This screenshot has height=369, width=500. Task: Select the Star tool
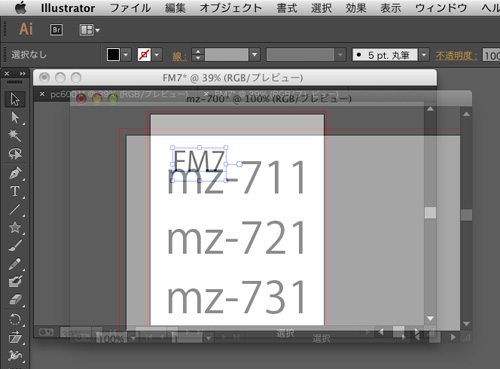point(15,227)
